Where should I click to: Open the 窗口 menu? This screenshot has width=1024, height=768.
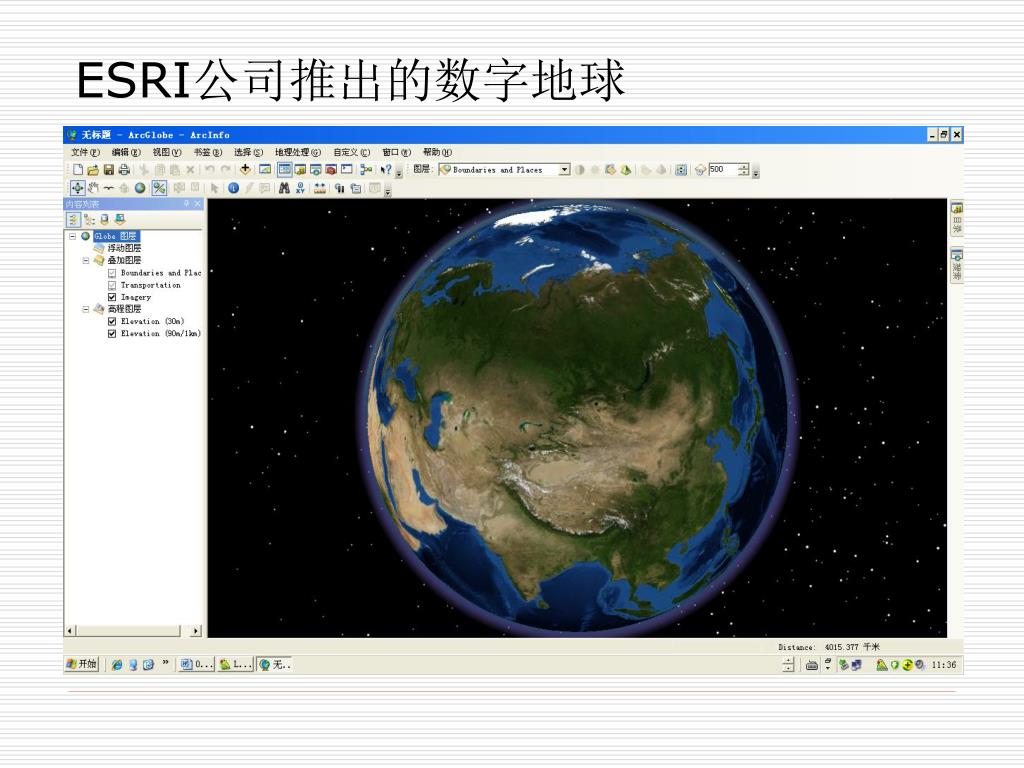(x=396, y=152)
